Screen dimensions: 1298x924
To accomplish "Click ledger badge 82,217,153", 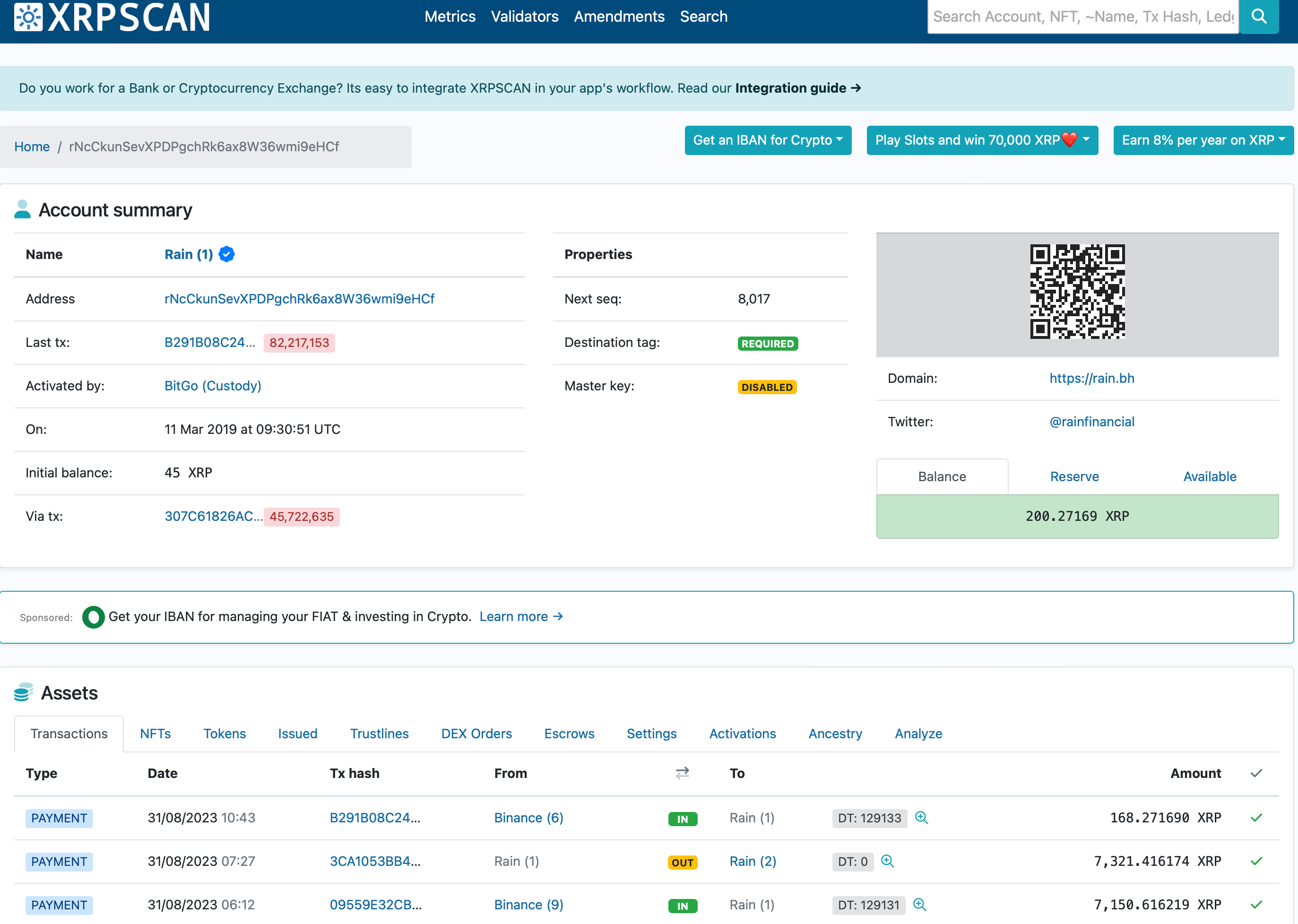I will [x=299, y=343].
